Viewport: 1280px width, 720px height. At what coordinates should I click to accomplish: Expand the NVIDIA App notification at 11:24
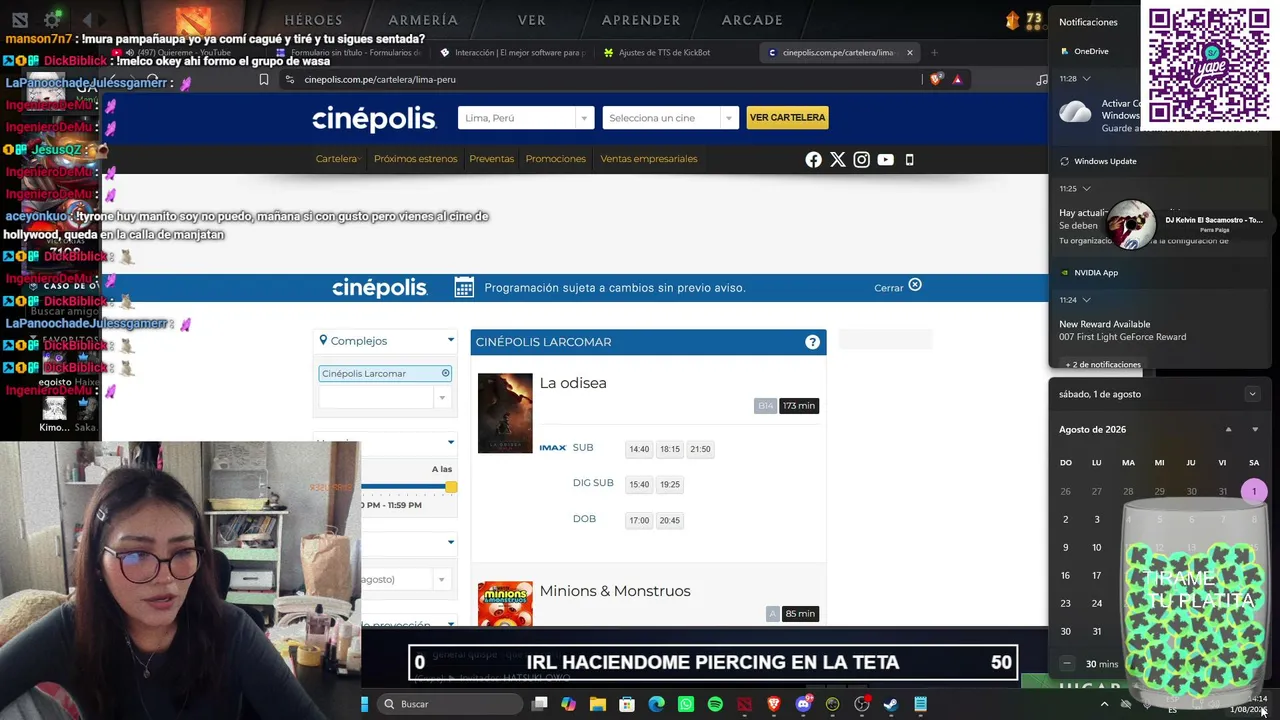[1087, 300]
